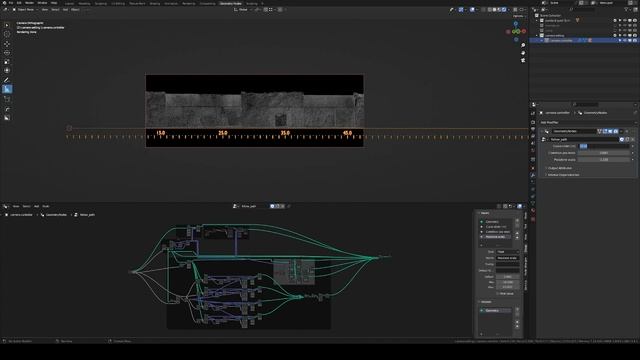Open the Modifiers wrench properties tab
Screen dimensions: 640x360
[533, 175]
